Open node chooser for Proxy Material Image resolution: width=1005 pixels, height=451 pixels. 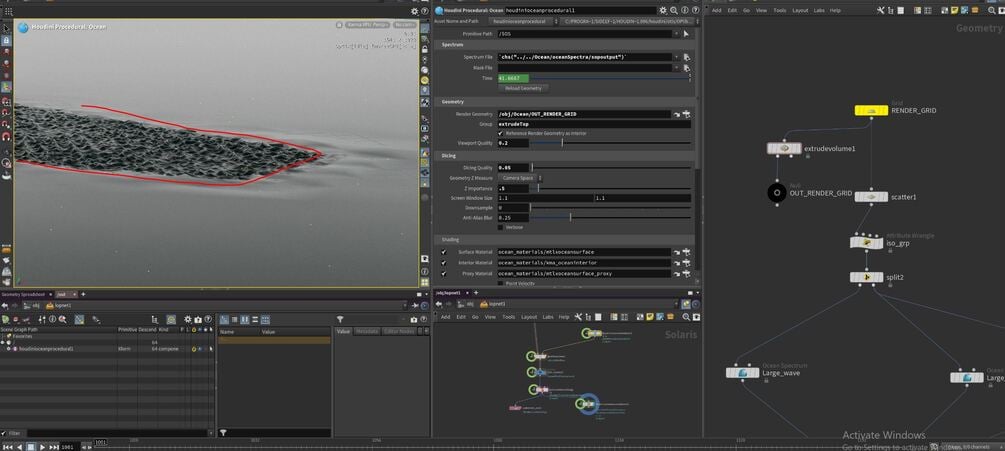pos(686,274)
